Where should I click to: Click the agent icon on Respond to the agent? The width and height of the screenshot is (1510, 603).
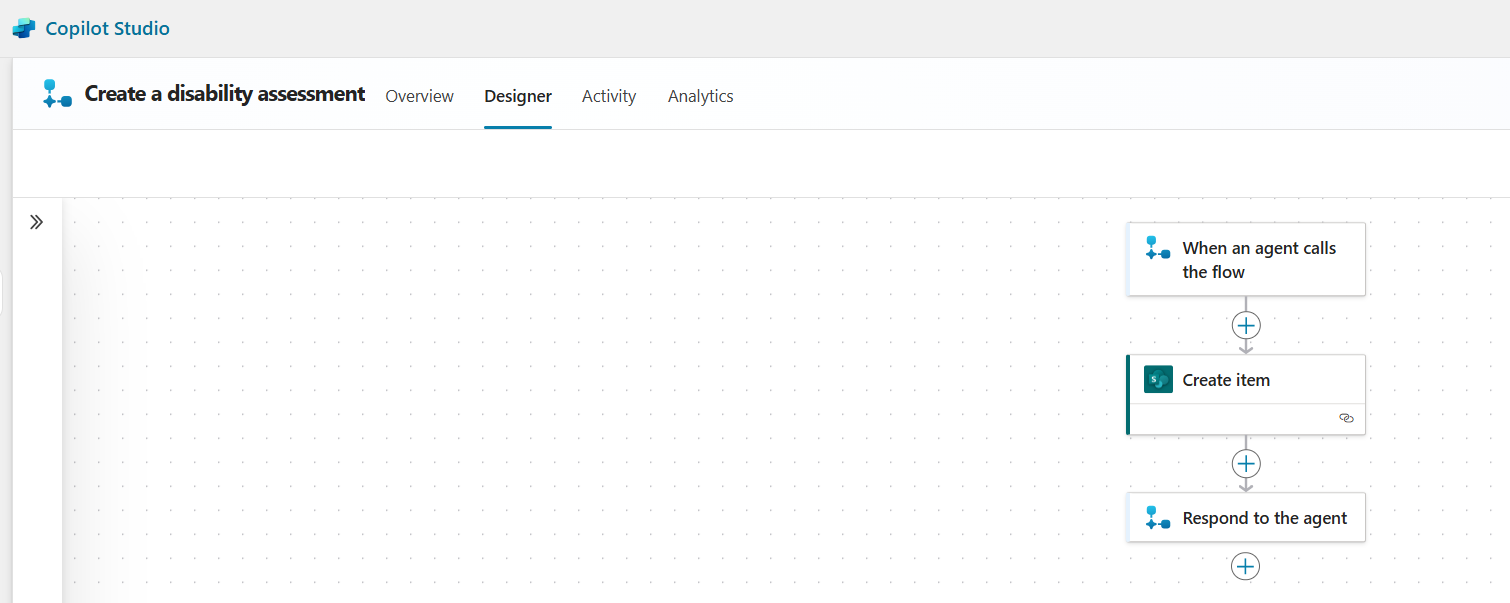pos(1157,517)
